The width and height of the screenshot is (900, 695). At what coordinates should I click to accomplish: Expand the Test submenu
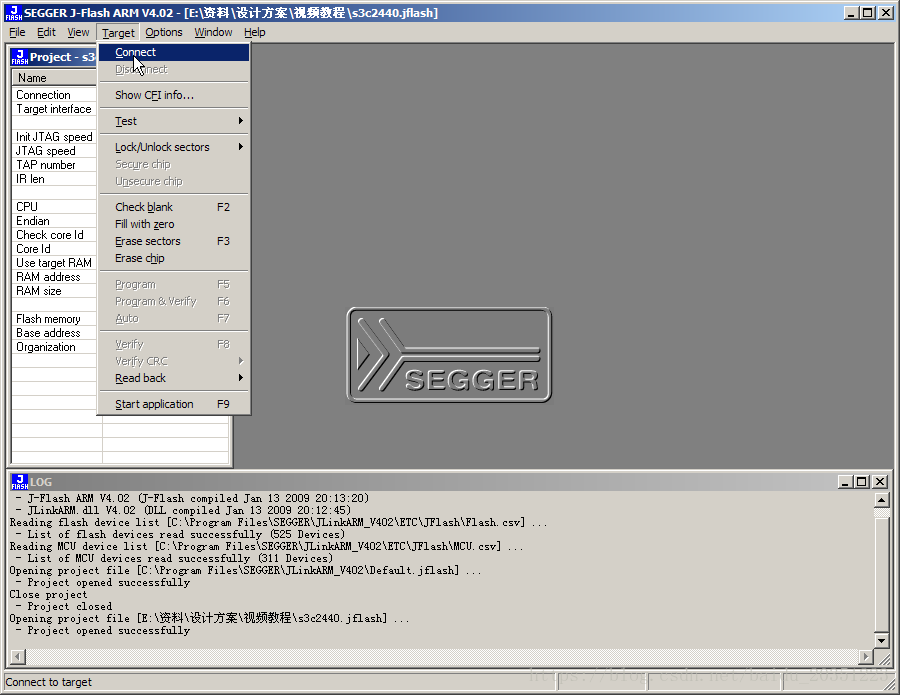[174, 121]
